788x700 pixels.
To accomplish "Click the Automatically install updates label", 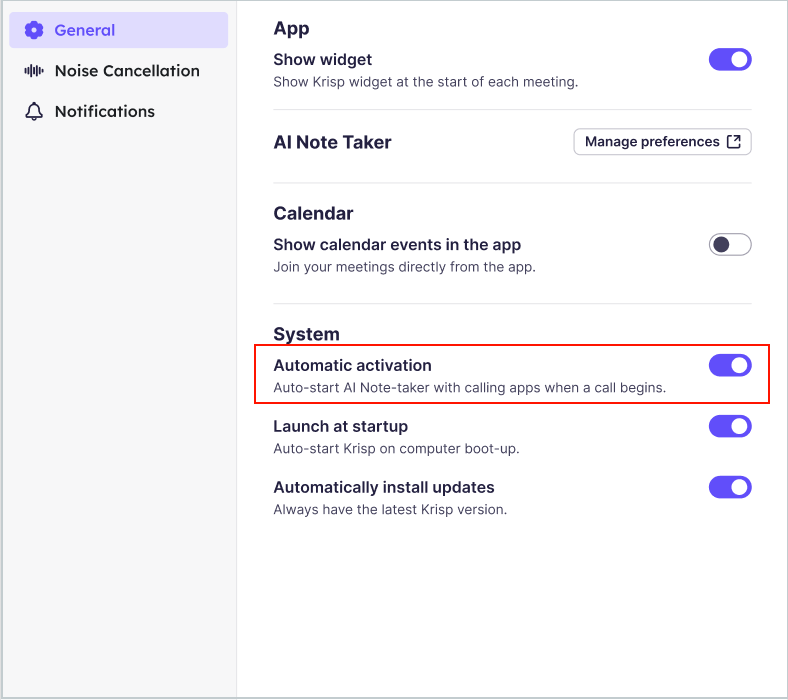I will pyautogui.click(x=384, y=487).
